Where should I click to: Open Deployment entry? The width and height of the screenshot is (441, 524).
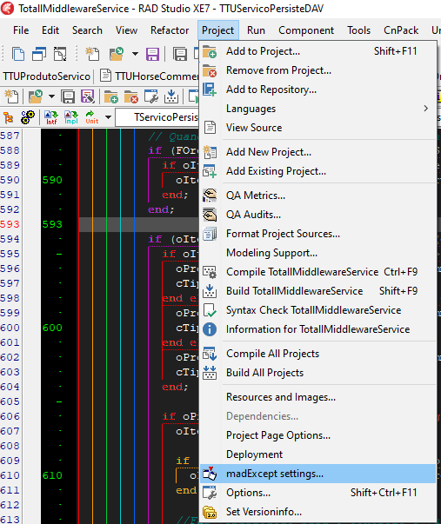tap(318, 454)
